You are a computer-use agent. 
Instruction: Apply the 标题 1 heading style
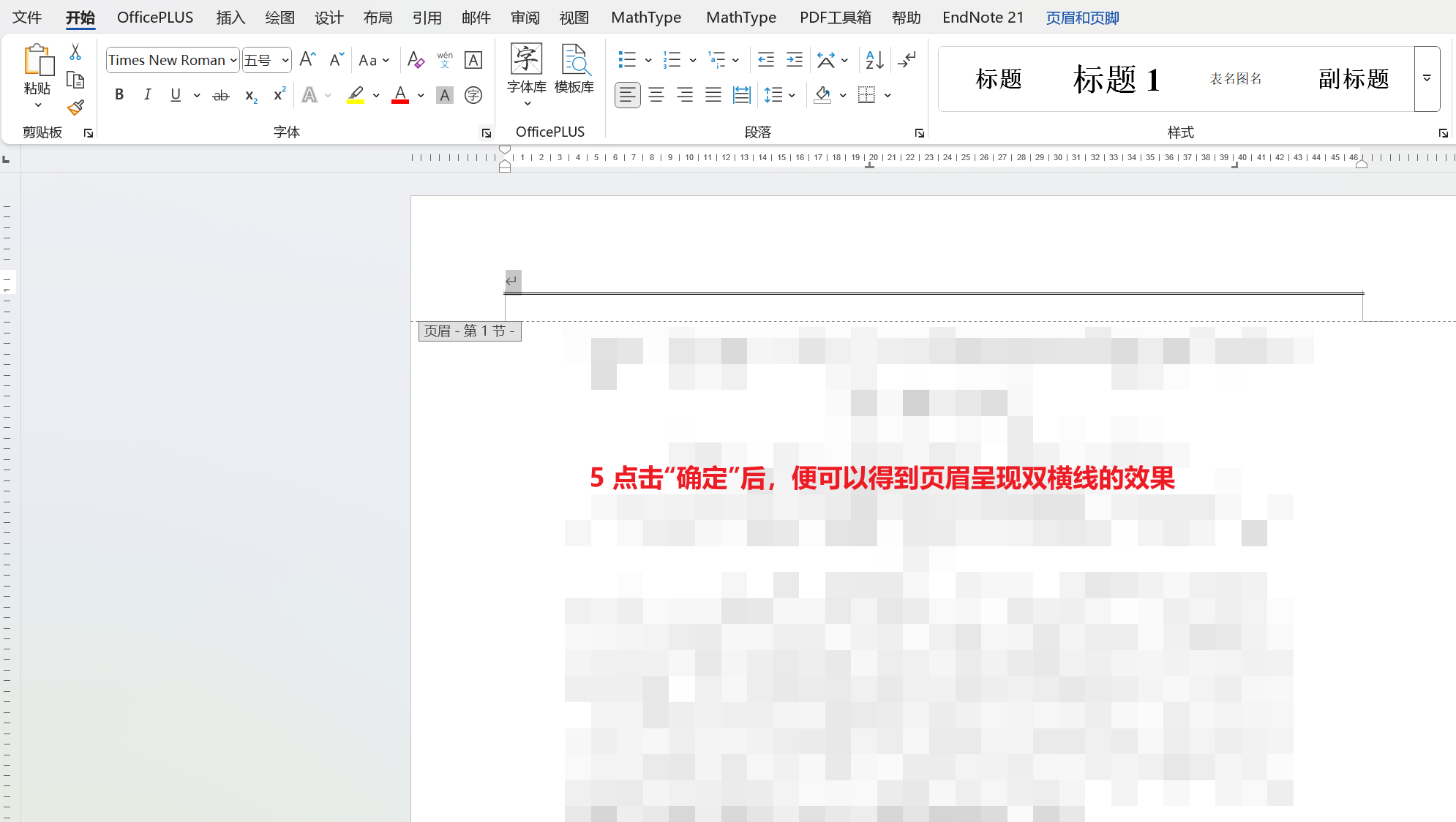pyautogui.click(x=1116, y=79)
